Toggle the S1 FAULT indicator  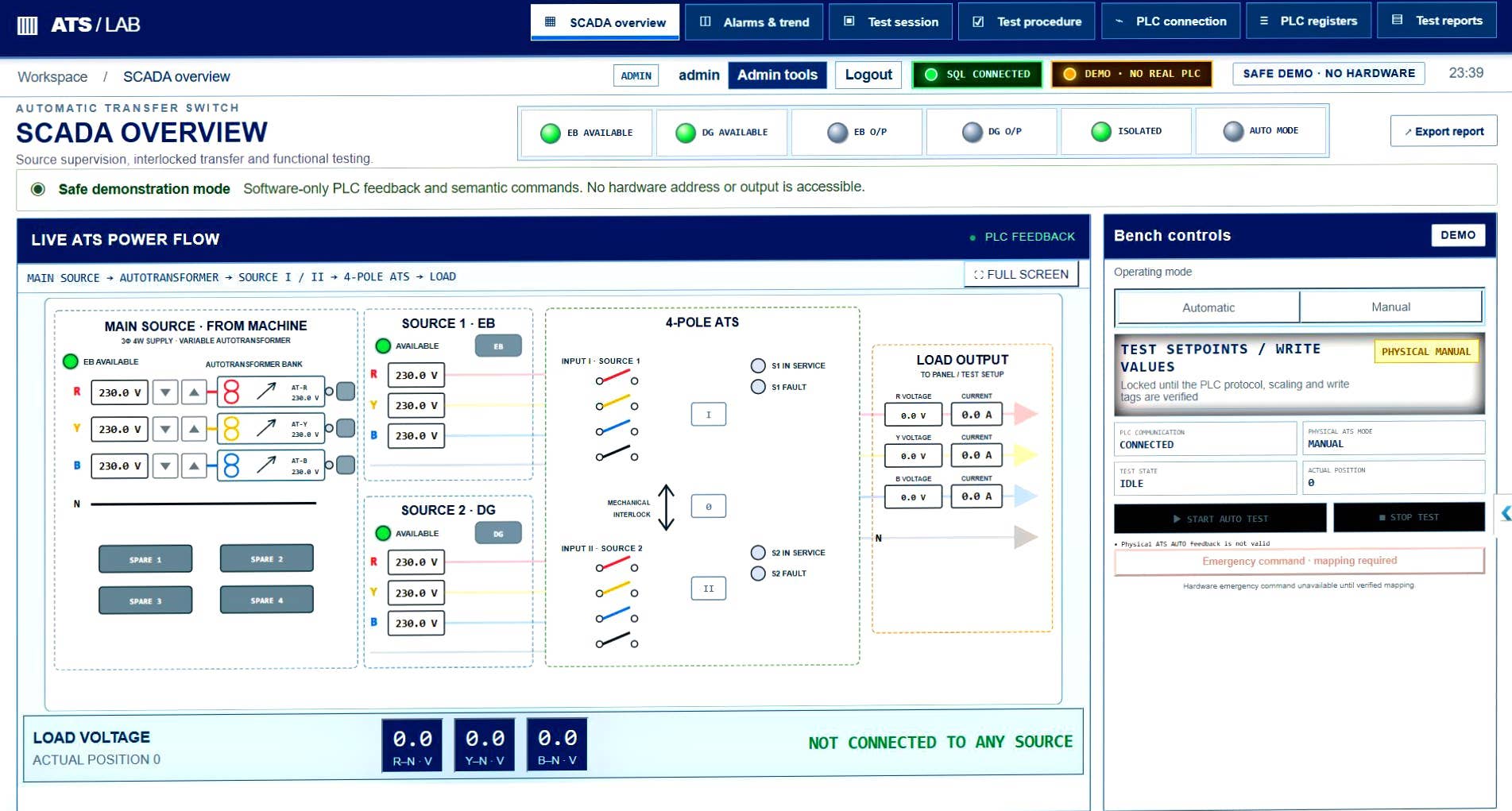[758, 387]
